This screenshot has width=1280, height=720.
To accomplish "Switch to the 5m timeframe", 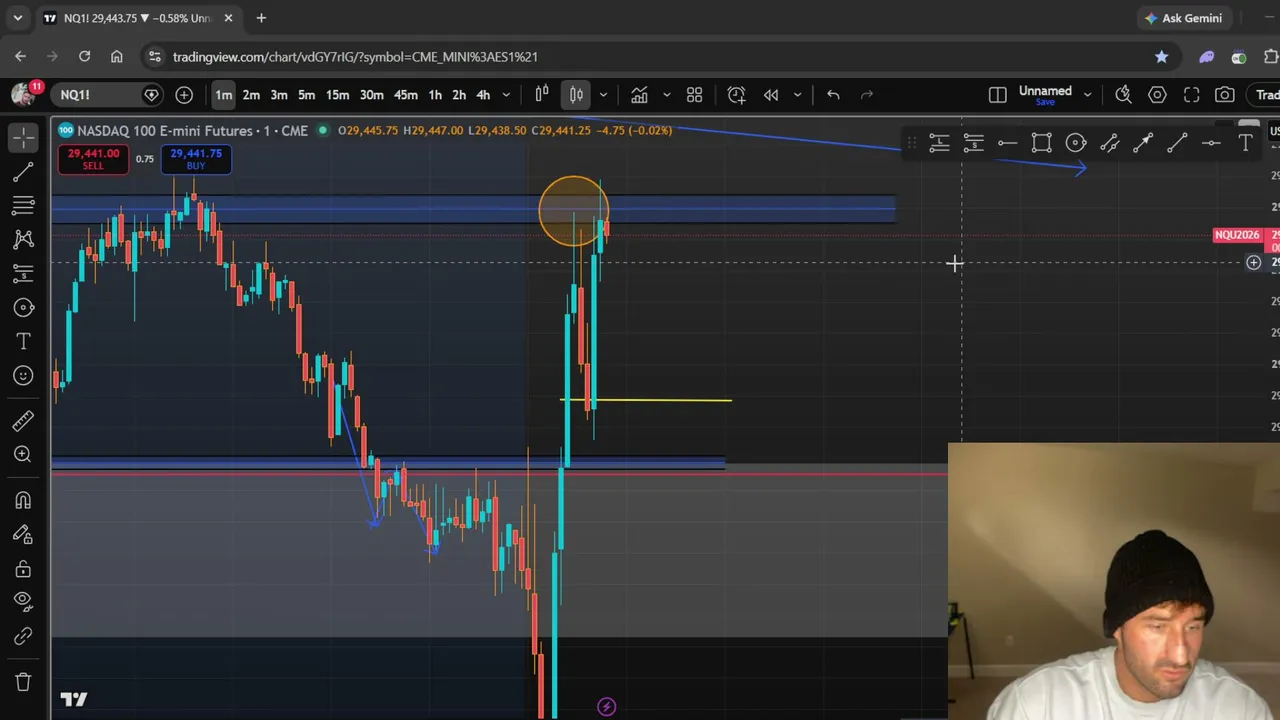I will click(307, 95).
